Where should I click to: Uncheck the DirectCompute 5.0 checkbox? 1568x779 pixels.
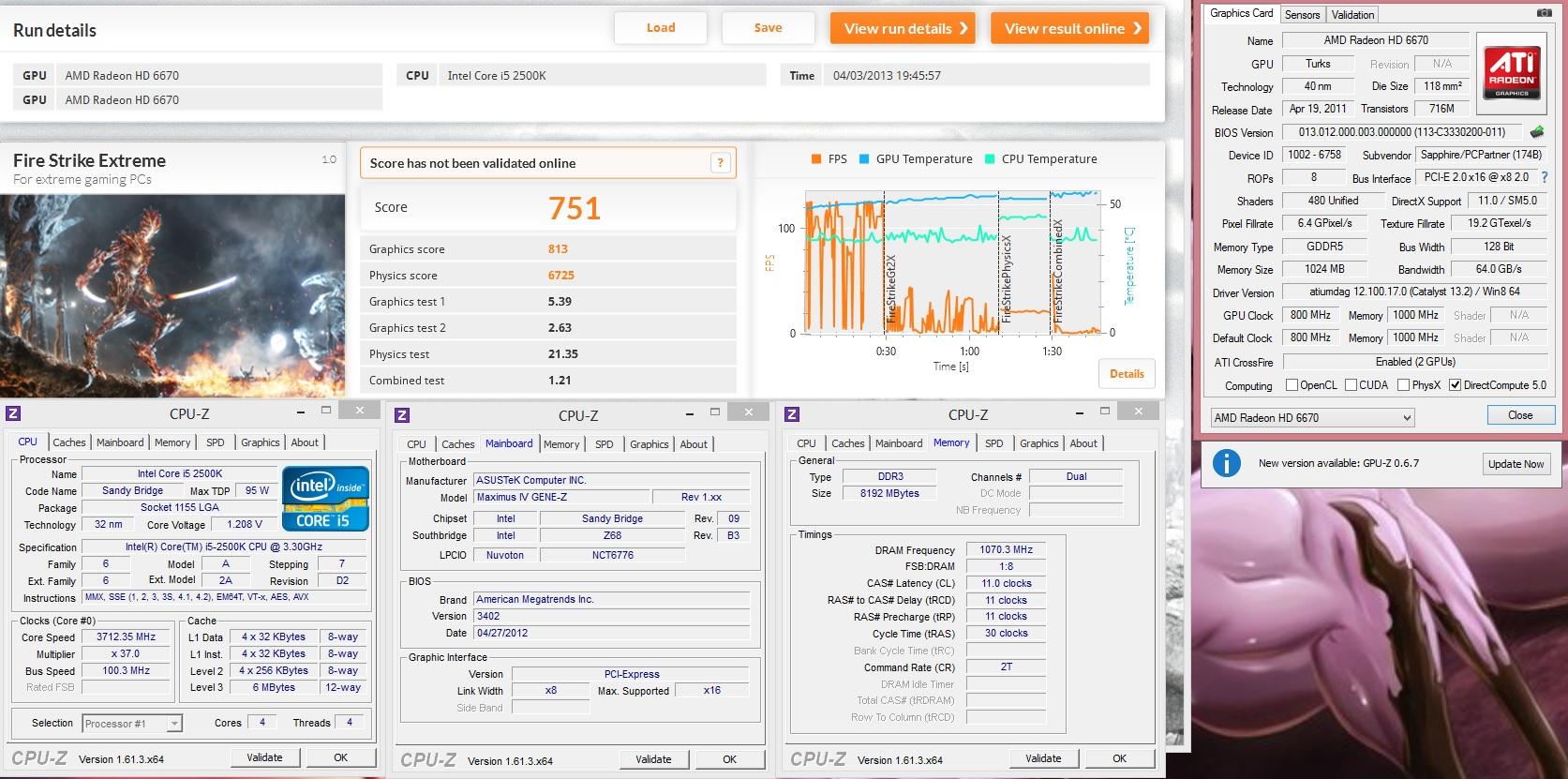tap(1455, 385)
